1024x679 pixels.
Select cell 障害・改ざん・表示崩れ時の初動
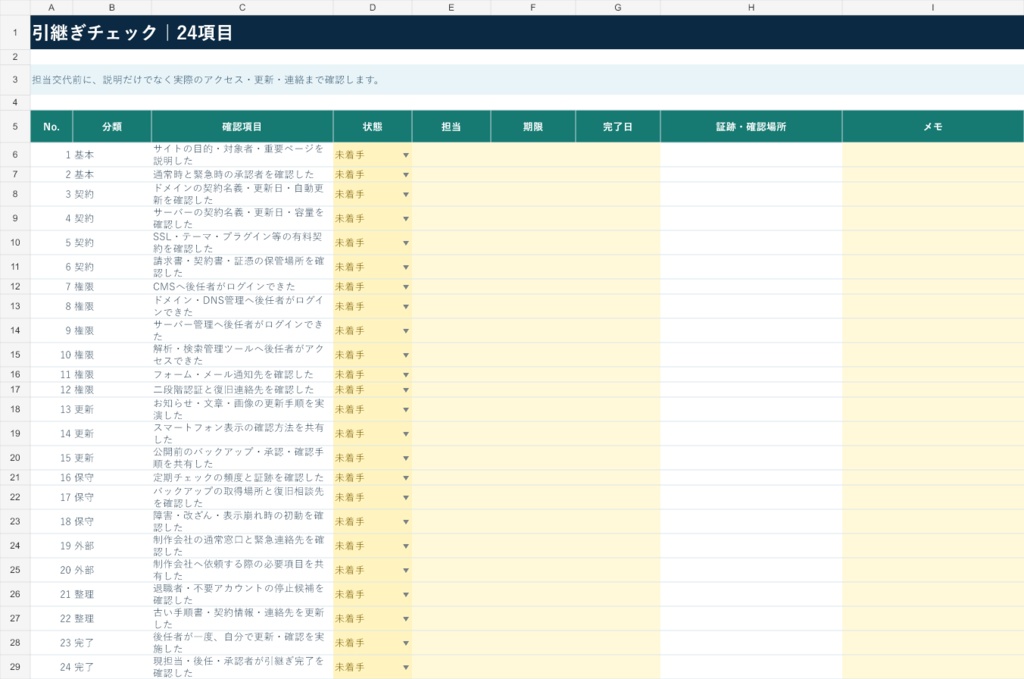pyautogui.click(x=242, y=521)
